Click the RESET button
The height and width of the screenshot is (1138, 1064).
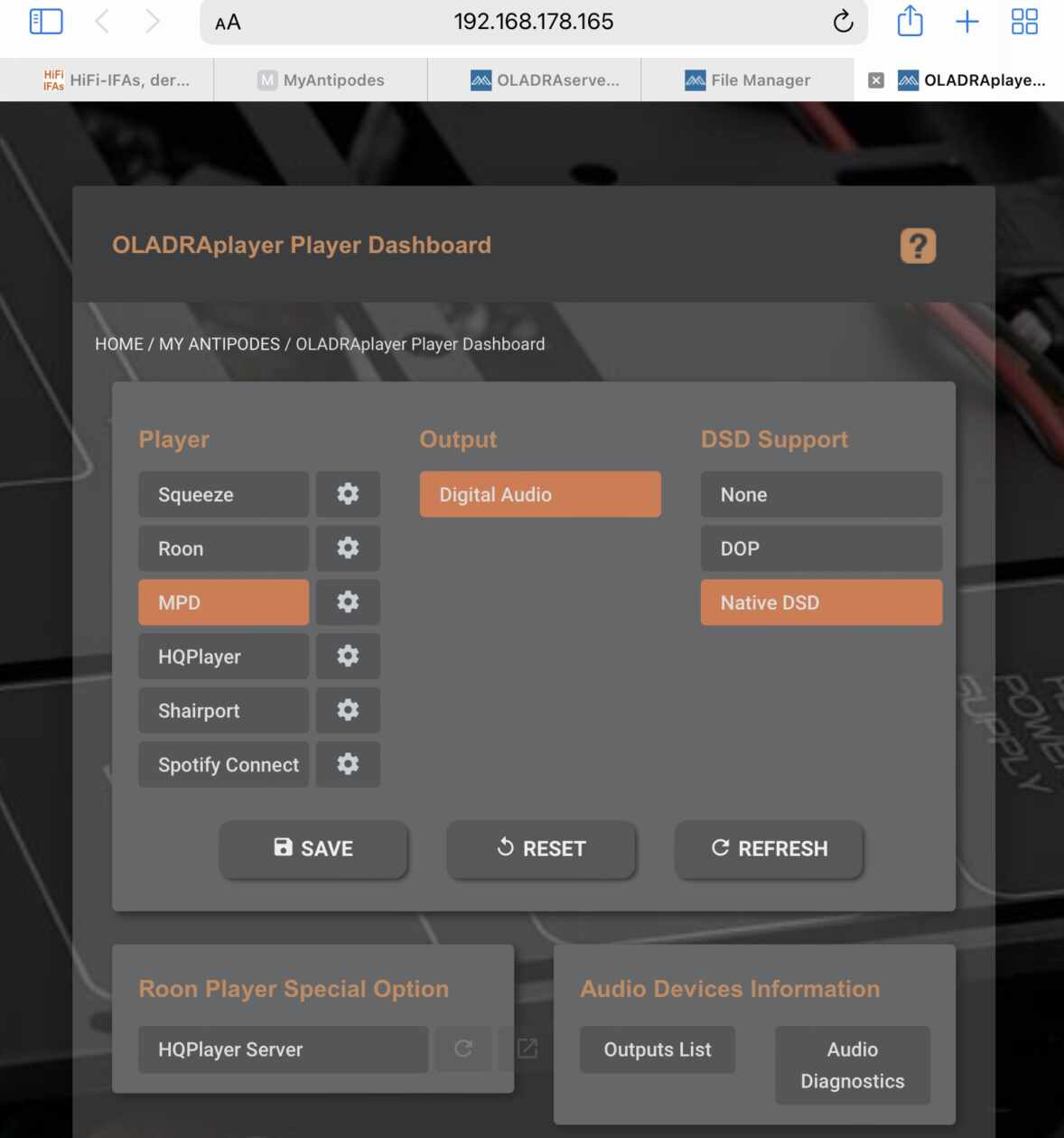tap(541, 849)
